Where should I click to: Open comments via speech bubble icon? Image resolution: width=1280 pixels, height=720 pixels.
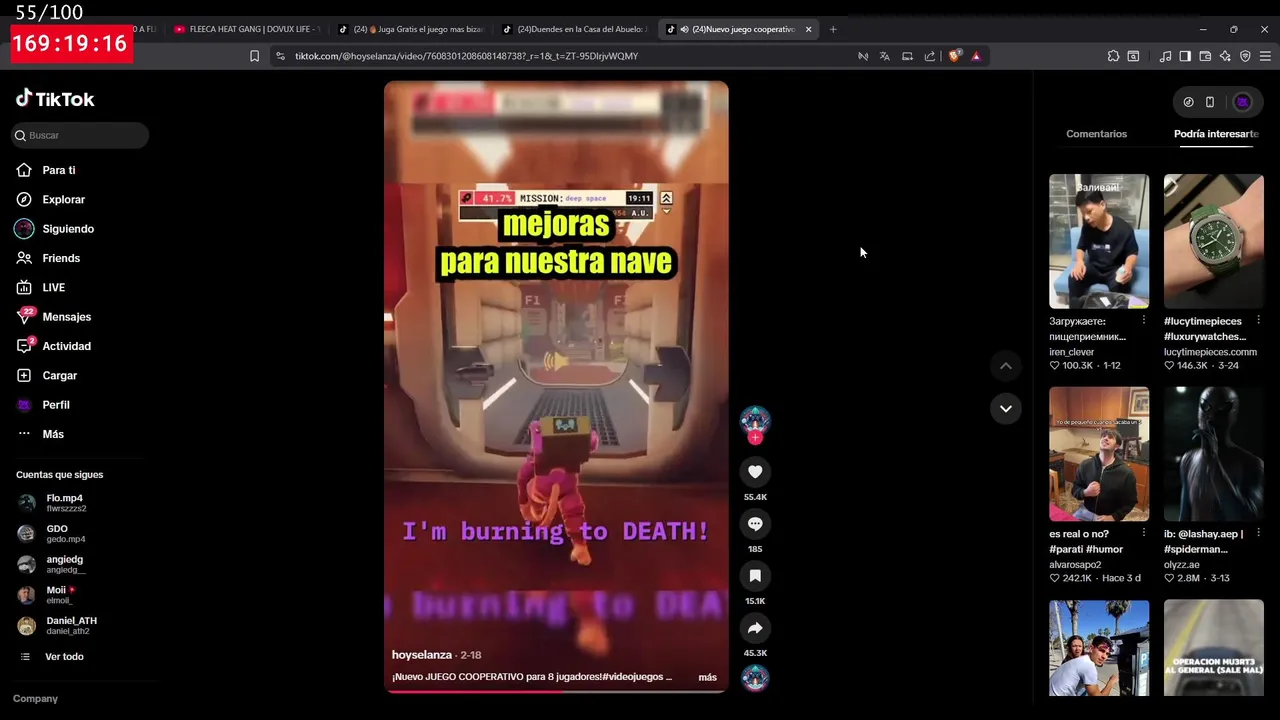tap(755, 523)
